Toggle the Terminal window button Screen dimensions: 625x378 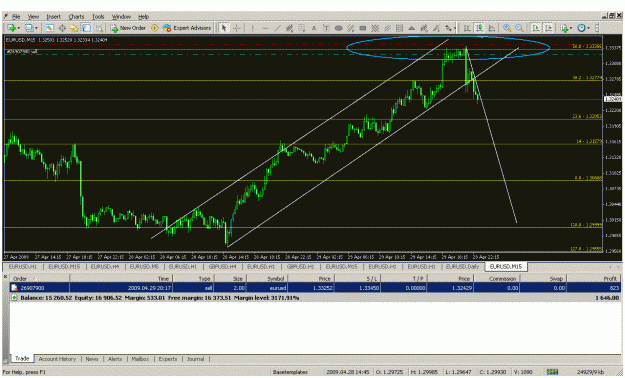(x=86, y=28)
